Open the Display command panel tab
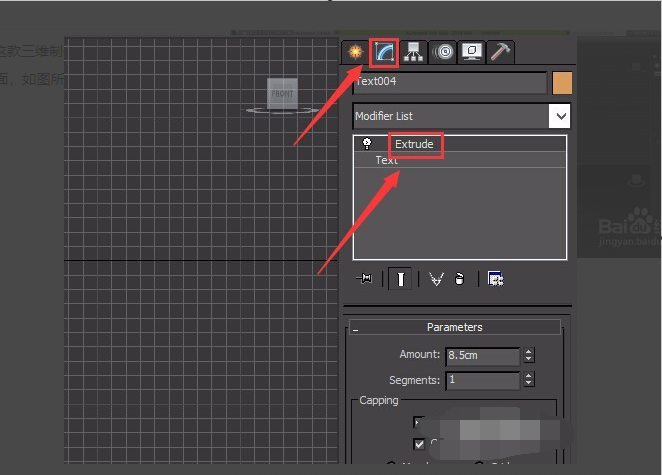 pos(472,52)
